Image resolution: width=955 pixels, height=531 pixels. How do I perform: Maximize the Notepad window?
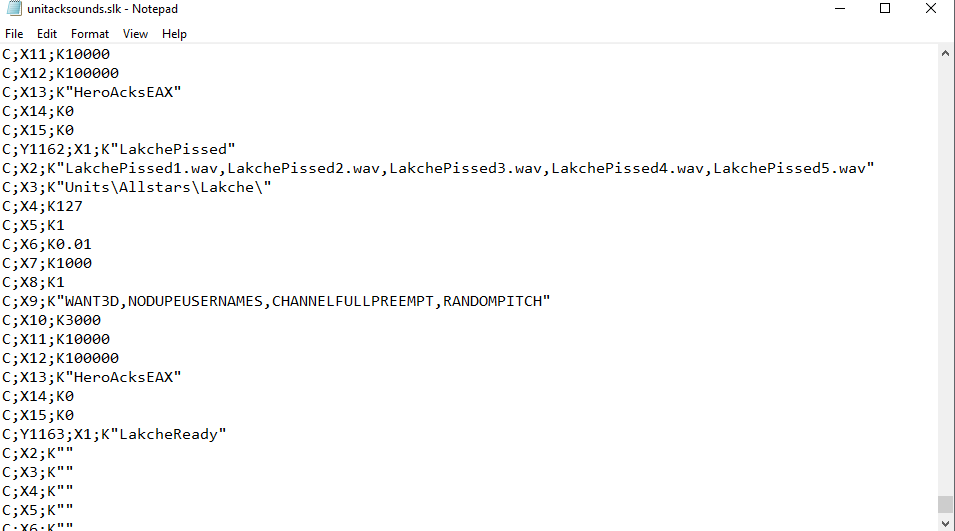(x=885, y=9)
